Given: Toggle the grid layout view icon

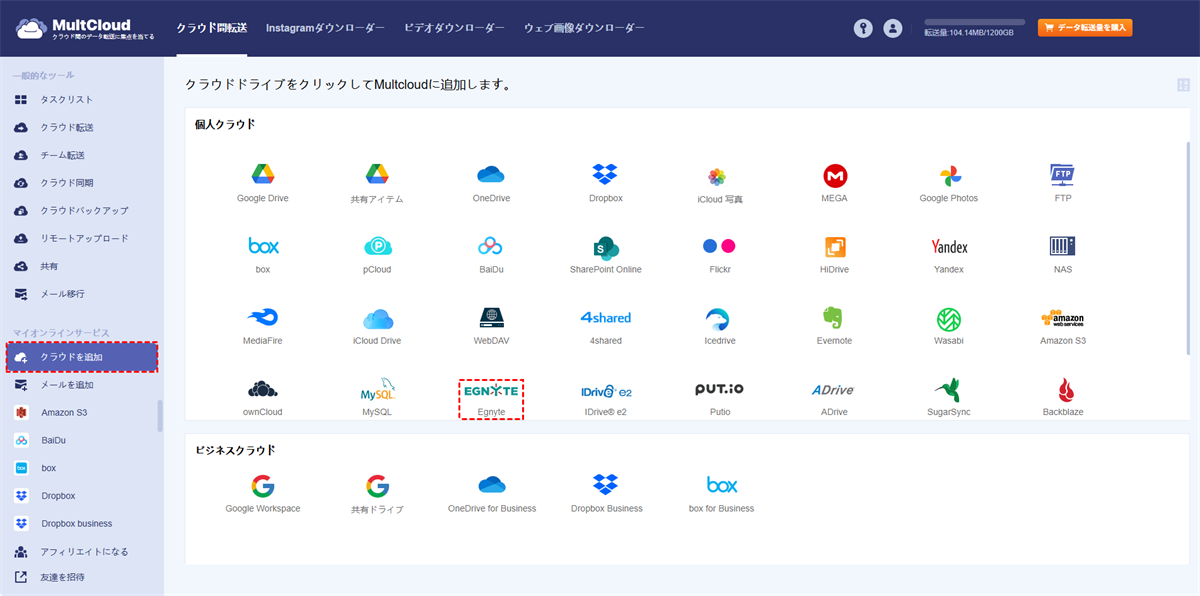Looking at the screenshot, I should (x=1183, y=85).
